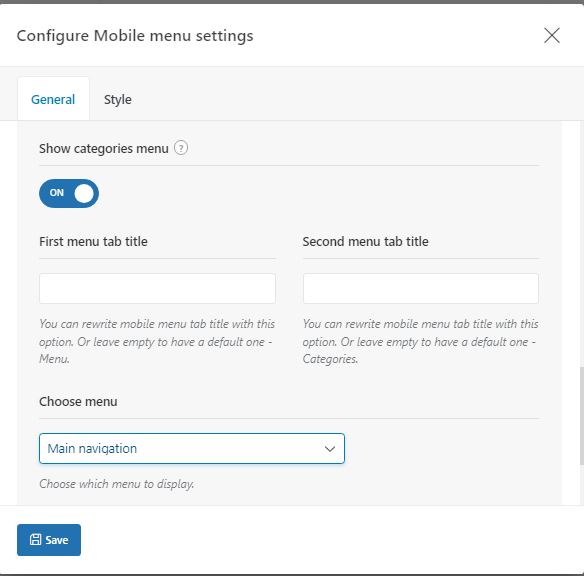
Task: Click the help icon beside Show categories menu
Action: pyautogui.click(x=181, y=148)
